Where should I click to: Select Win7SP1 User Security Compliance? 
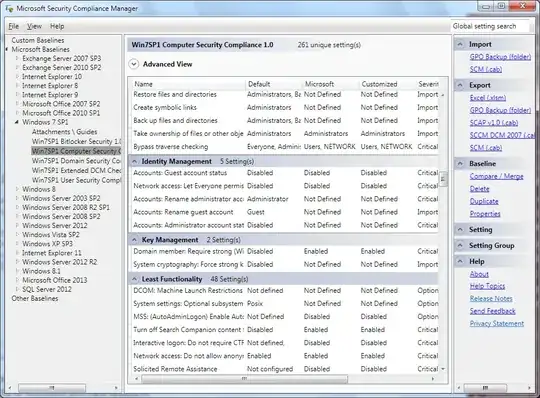76,180
